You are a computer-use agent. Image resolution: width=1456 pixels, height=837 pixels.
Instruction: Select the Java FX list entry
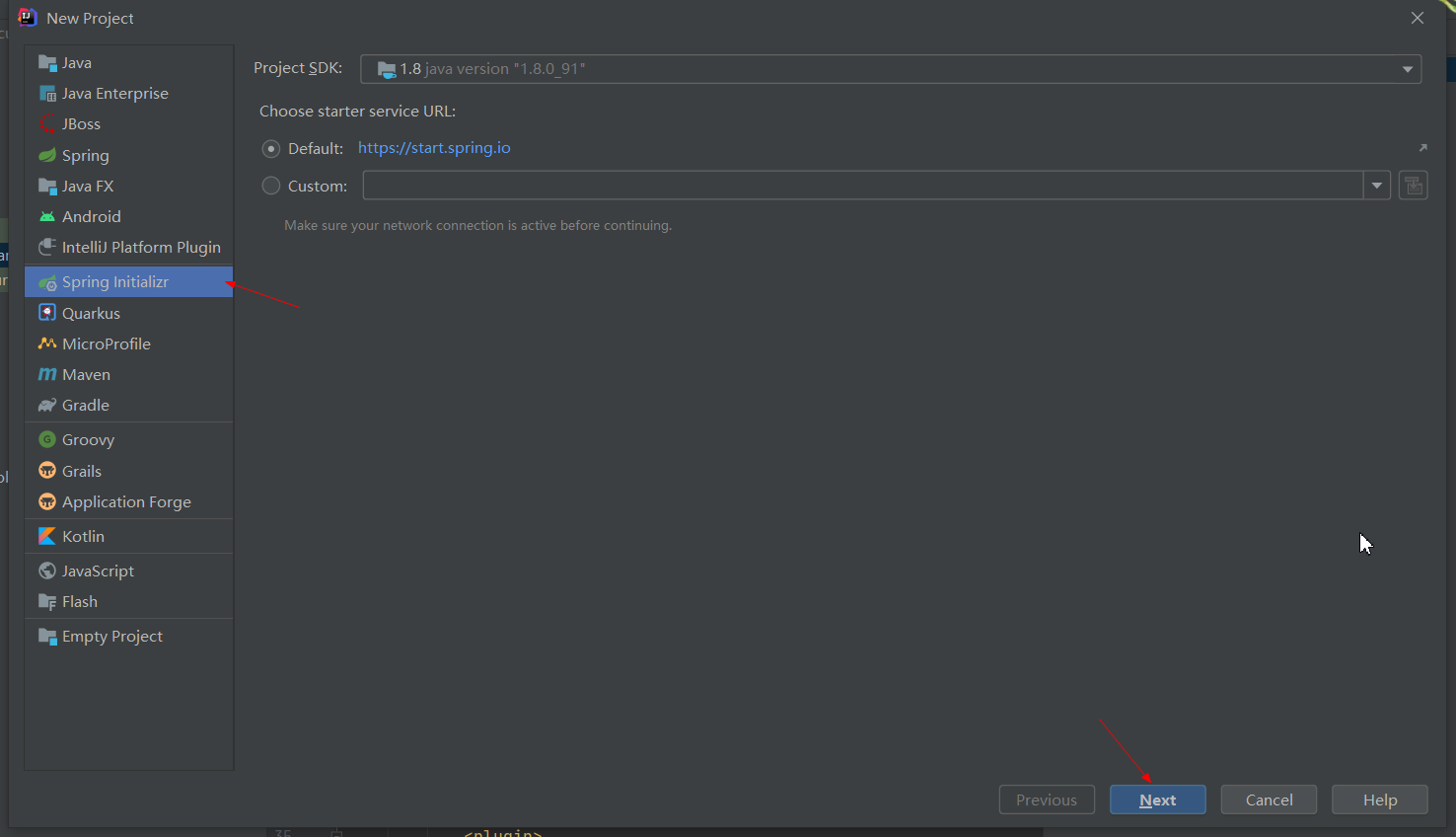click(x=128, y=186)
